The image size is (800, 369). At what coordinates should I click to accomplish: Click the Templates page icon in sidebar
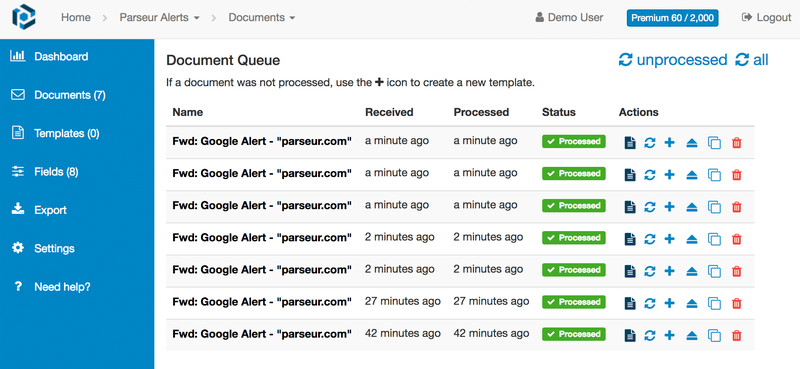[18, 133]
